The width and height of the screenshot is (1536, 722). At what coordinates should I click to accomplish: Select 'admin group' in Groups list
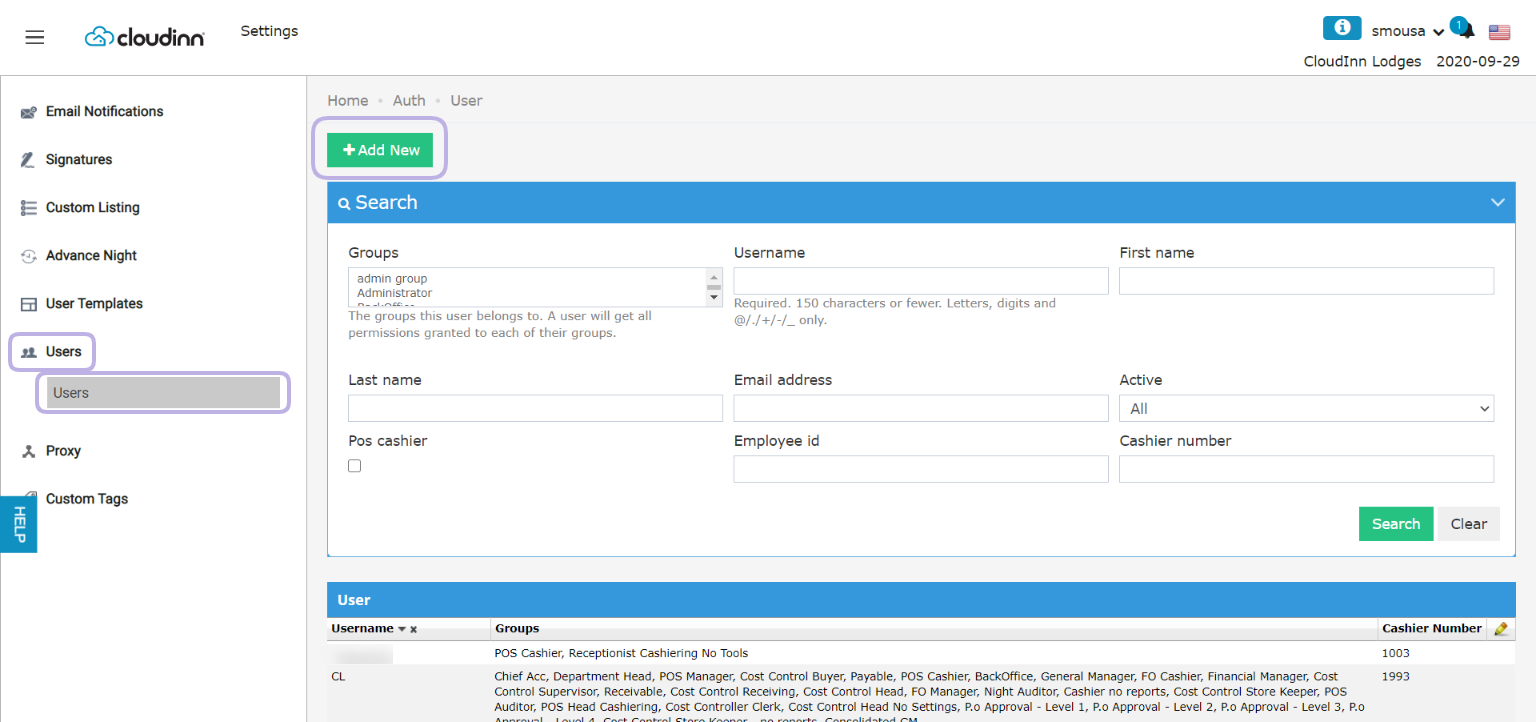click(x=392, y=279)
